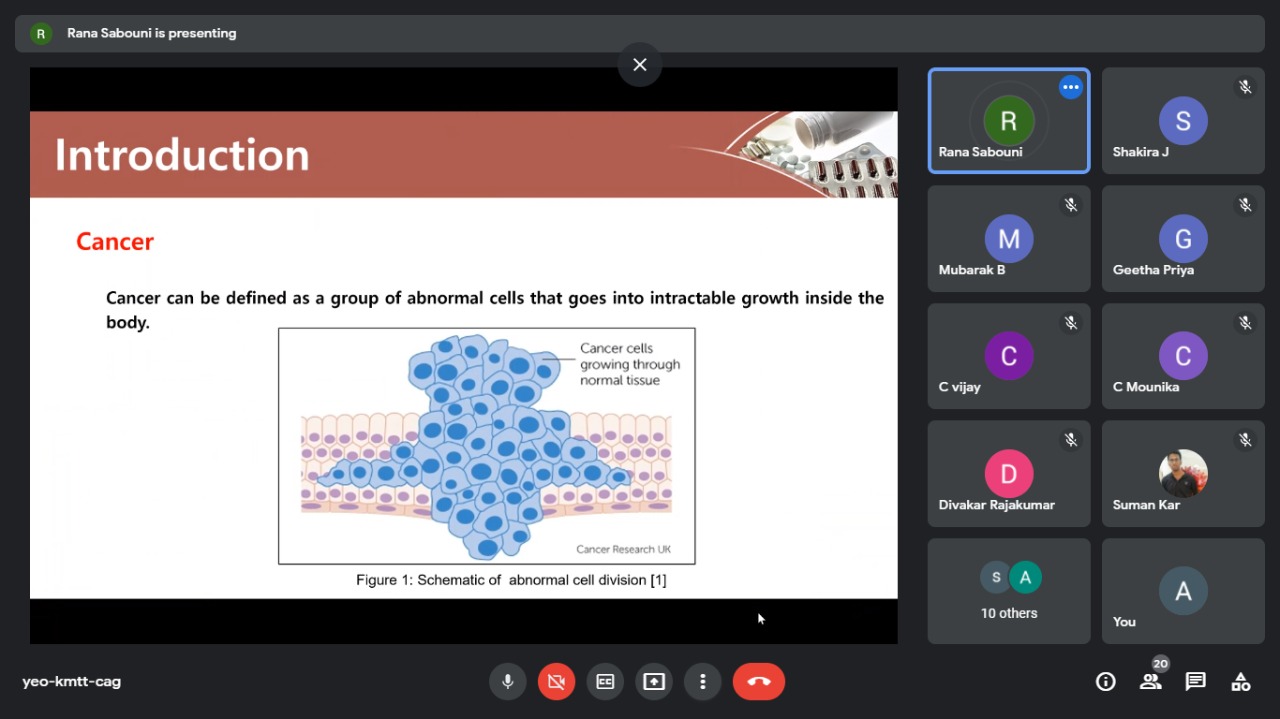This screenshot has width=1280, height=719.
Task: Select Suman Kar's photo avatar
Action: (1183, 474)
